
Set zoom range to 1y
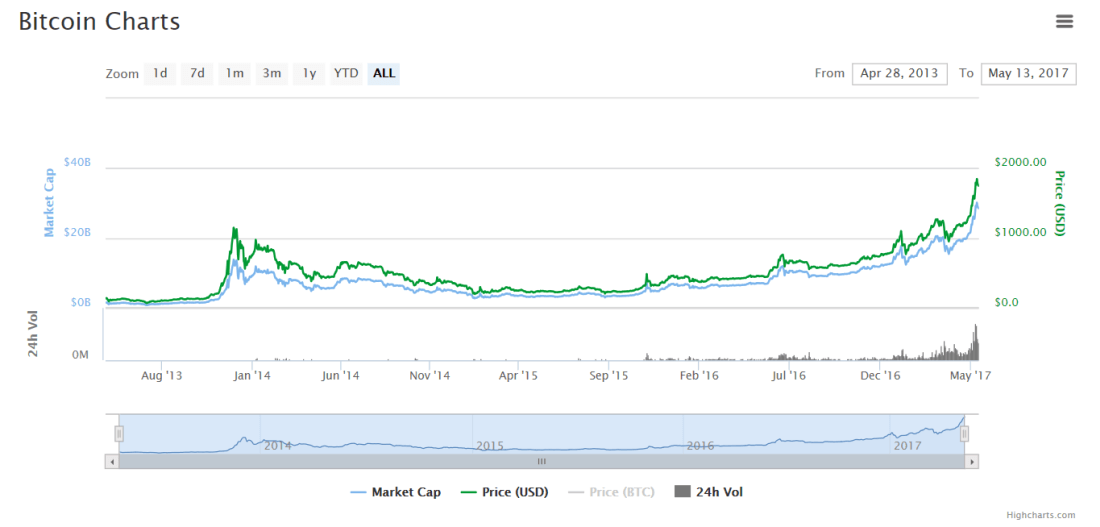(x=309, y=73)
